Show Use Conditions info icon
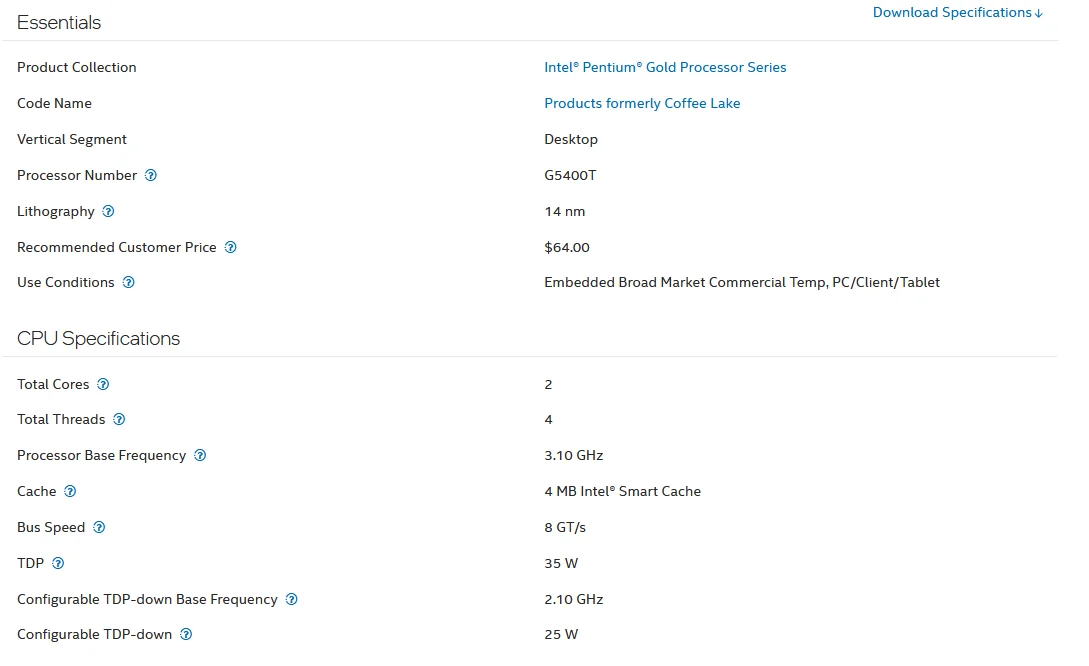Viewport: 1089px width, 666px height. tap(129, 282)
